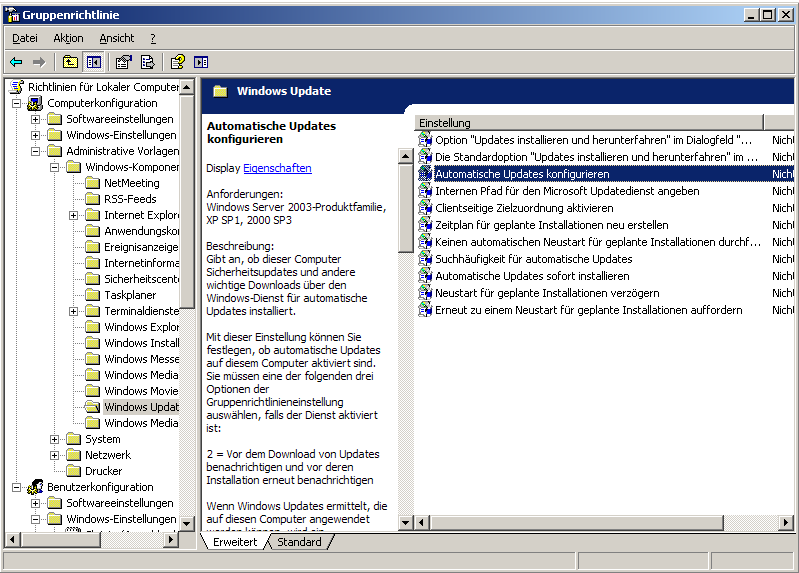Screen dimensions: 799x573
Task: Select the Windows Messenger tree item
Action: pyautogui.click(x=141, y=359)
